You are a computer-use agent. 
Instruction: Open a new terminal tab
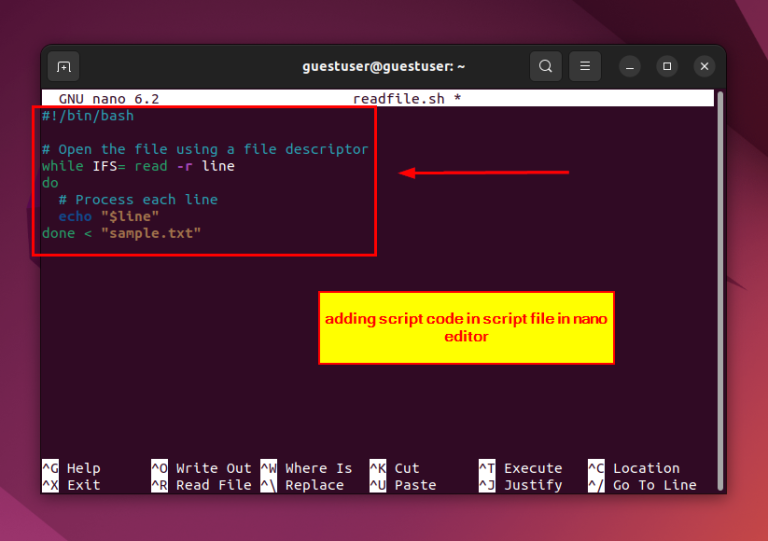point(64,67)
